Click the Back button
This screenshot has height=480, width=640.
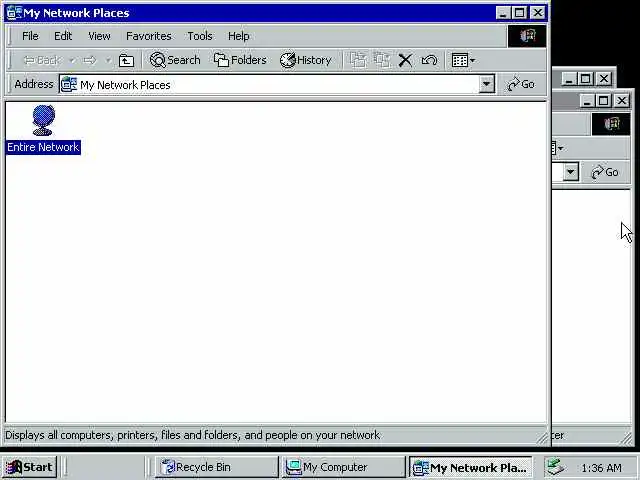pos(42,60)
